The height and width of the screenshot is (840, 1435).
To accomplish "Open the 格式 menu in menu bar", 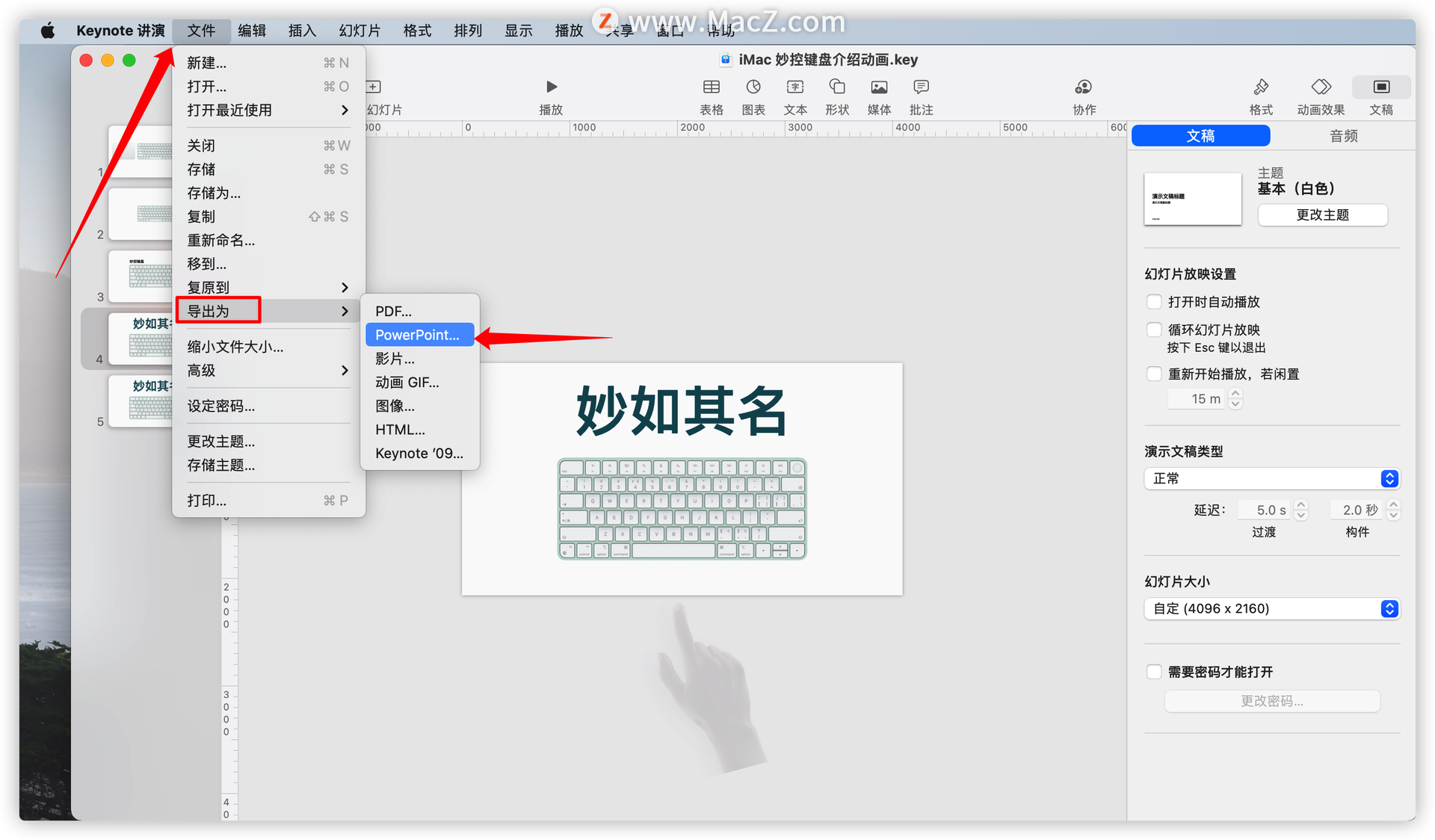I will 417,31.
